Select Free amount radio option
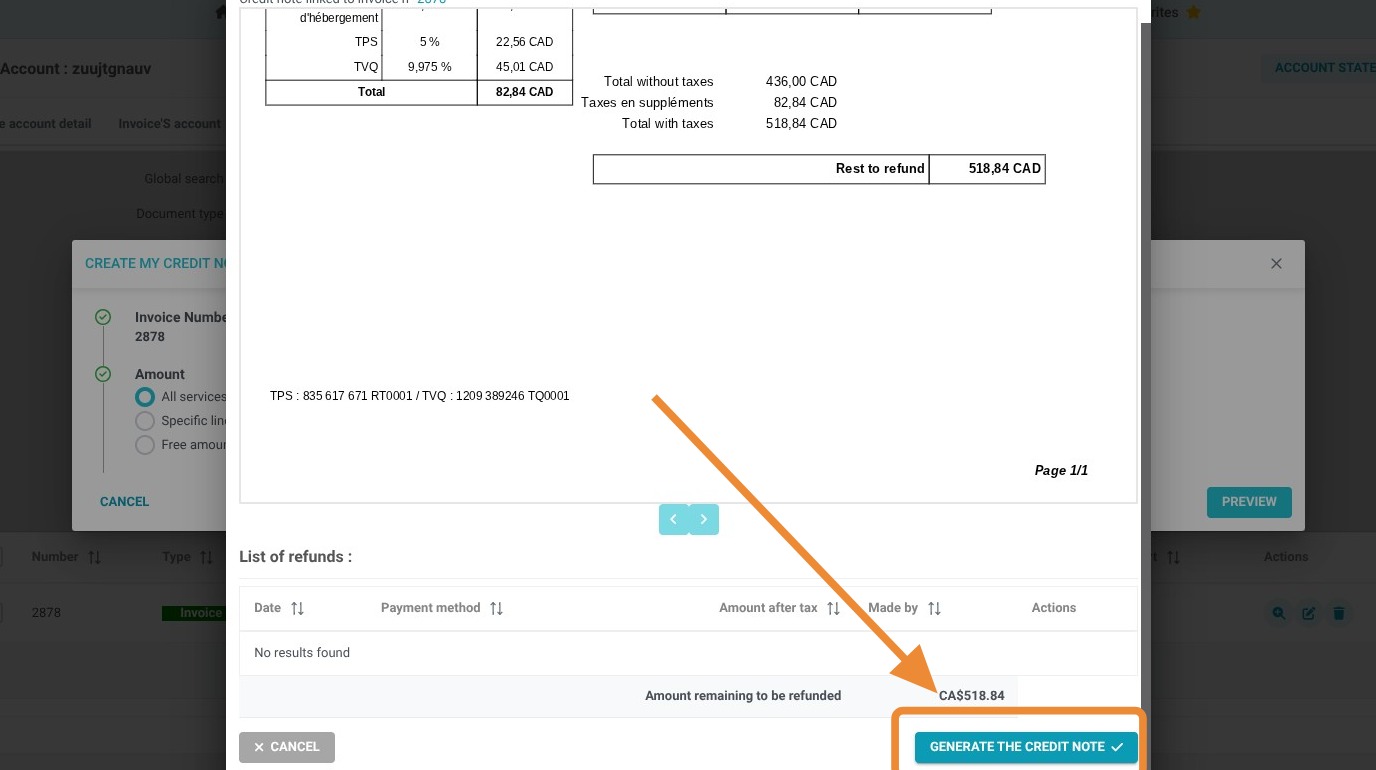This screenshot has height=770, width=1376. pyautogui.click(x=145, y=445)
